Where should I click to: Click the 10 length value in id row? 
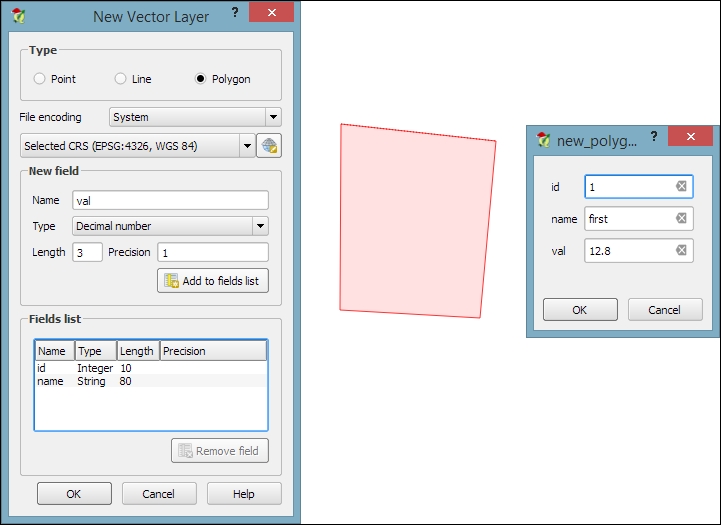tap(126, 368)
